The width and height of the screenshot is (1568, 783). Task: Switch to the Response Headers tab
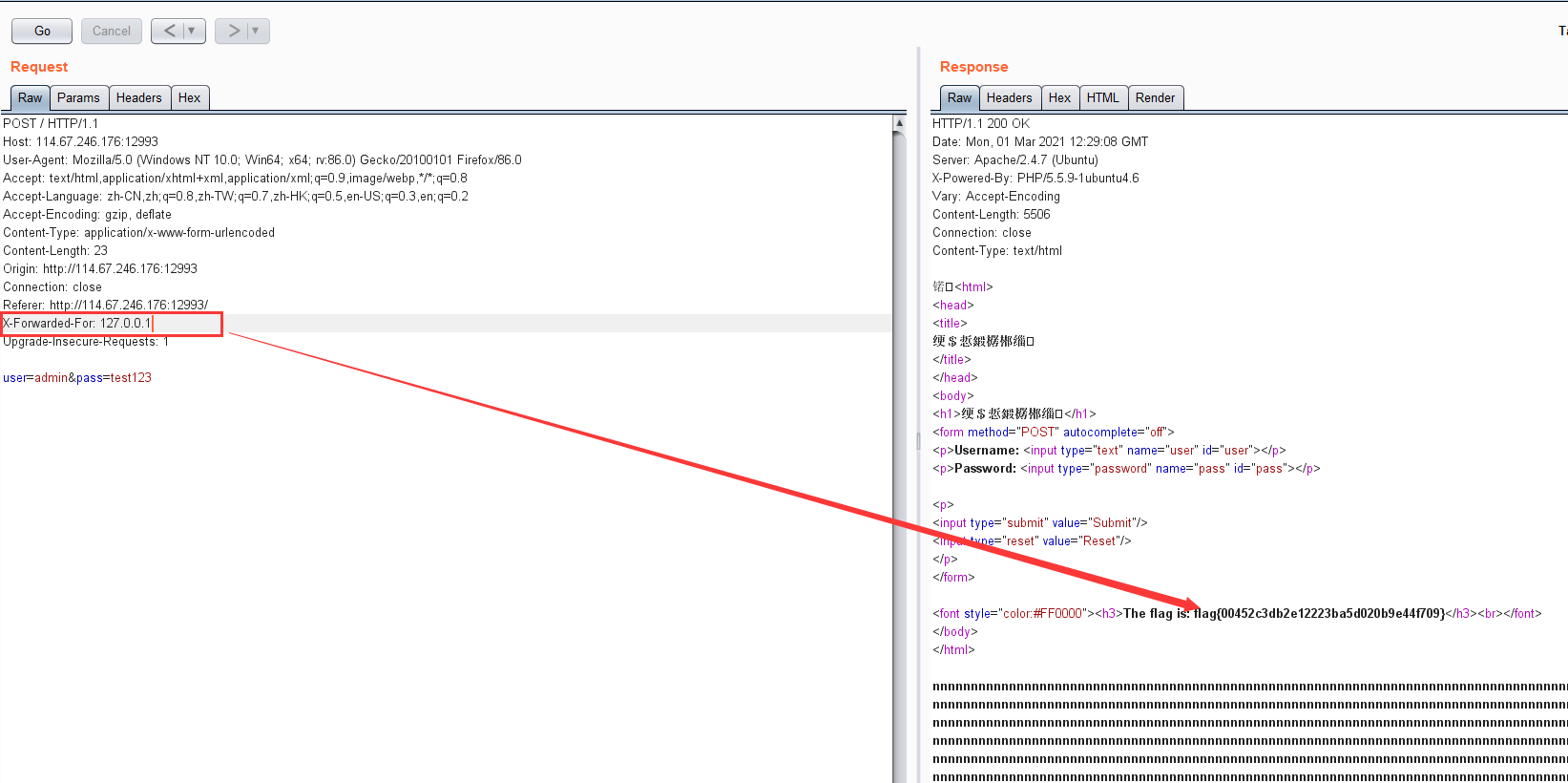coord(1010,97)
